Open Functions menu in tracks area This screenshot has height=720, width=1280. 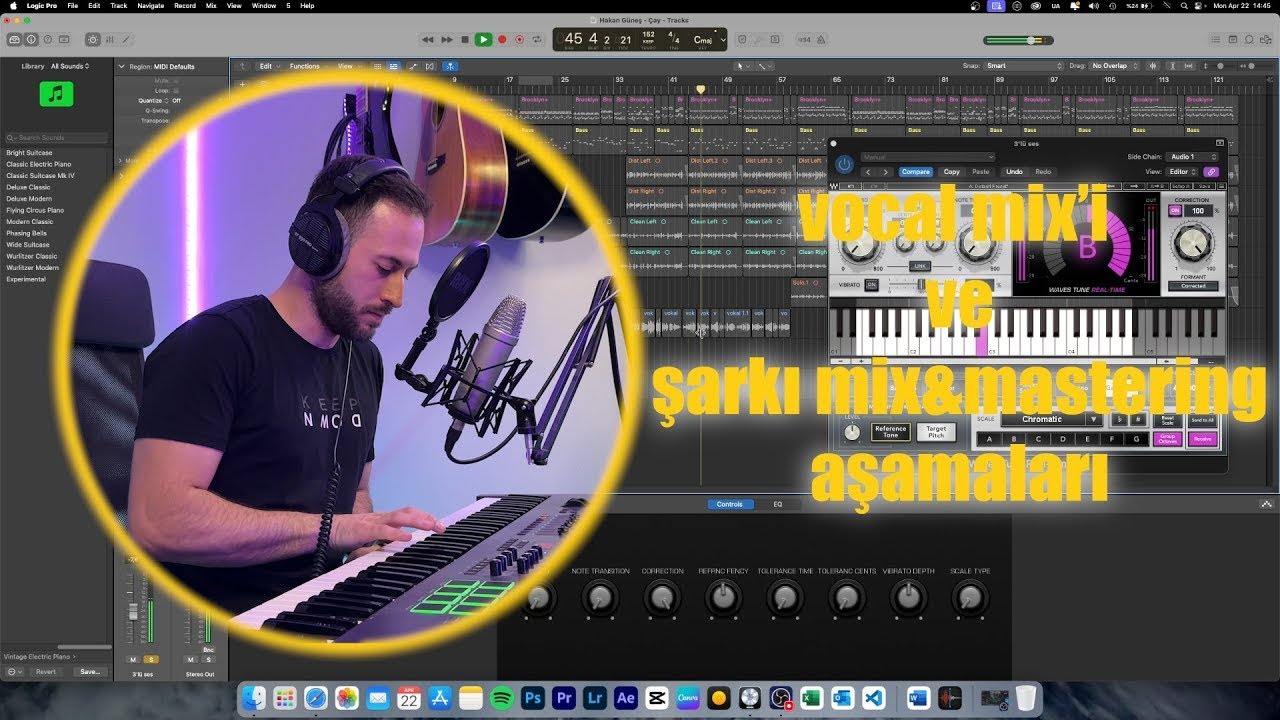click(307, 66)
